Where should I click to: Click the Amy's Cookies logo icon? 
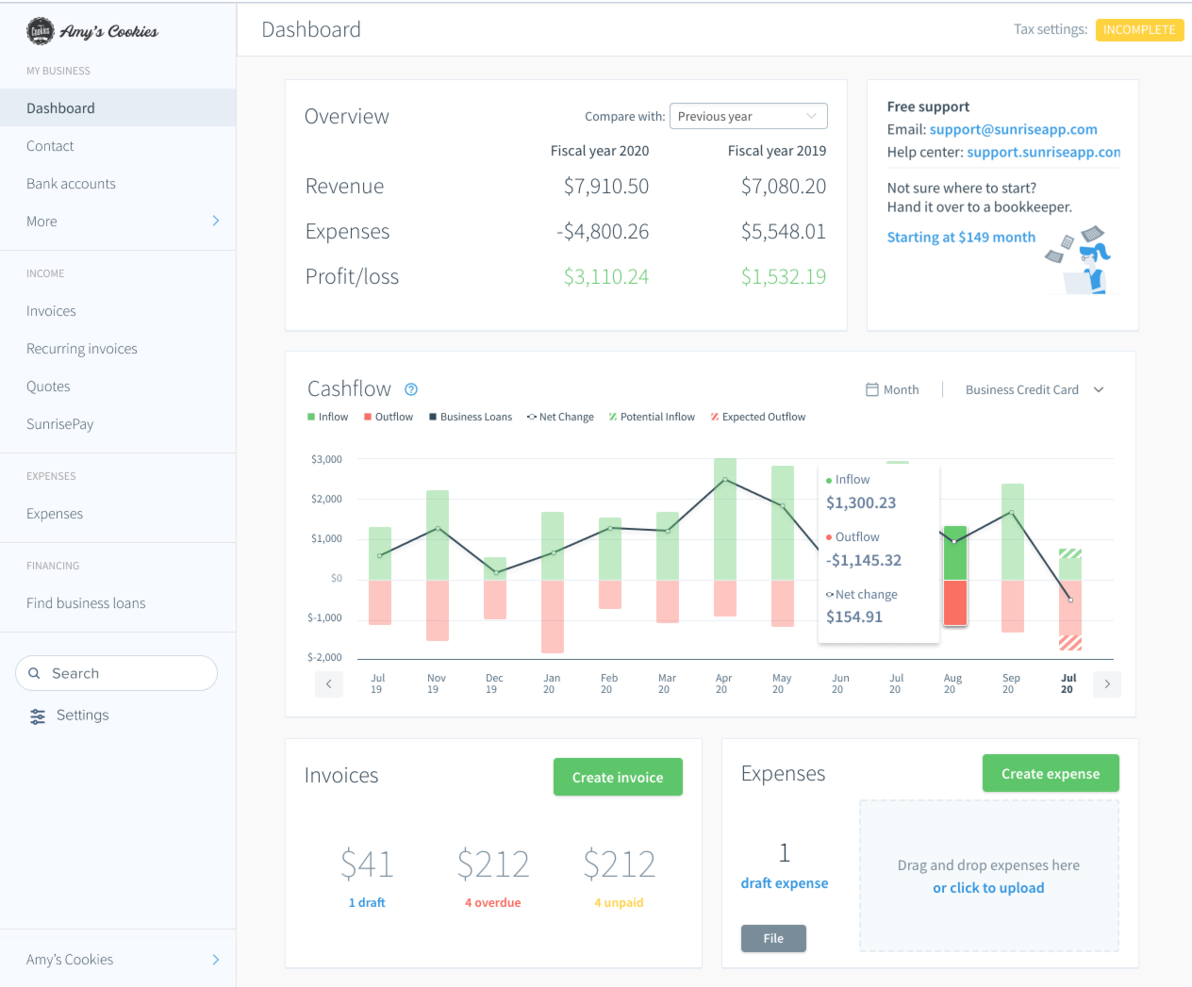pos(40,31)
